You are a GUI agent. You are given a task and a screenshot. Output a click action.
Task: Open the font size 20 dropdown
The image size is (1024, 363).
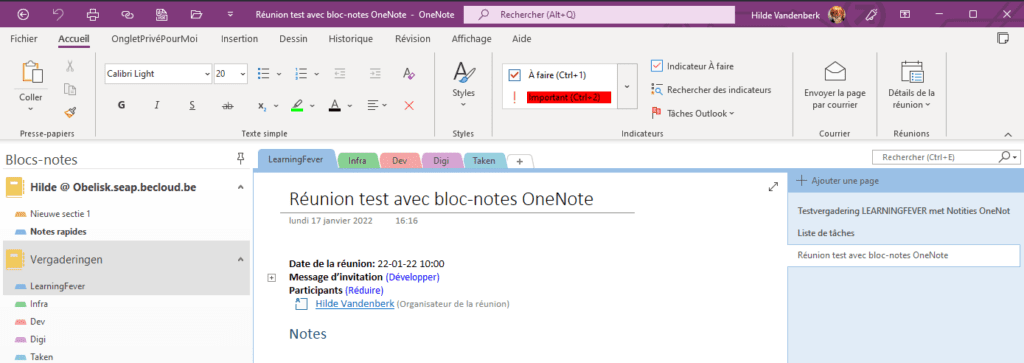click(243, 74)
